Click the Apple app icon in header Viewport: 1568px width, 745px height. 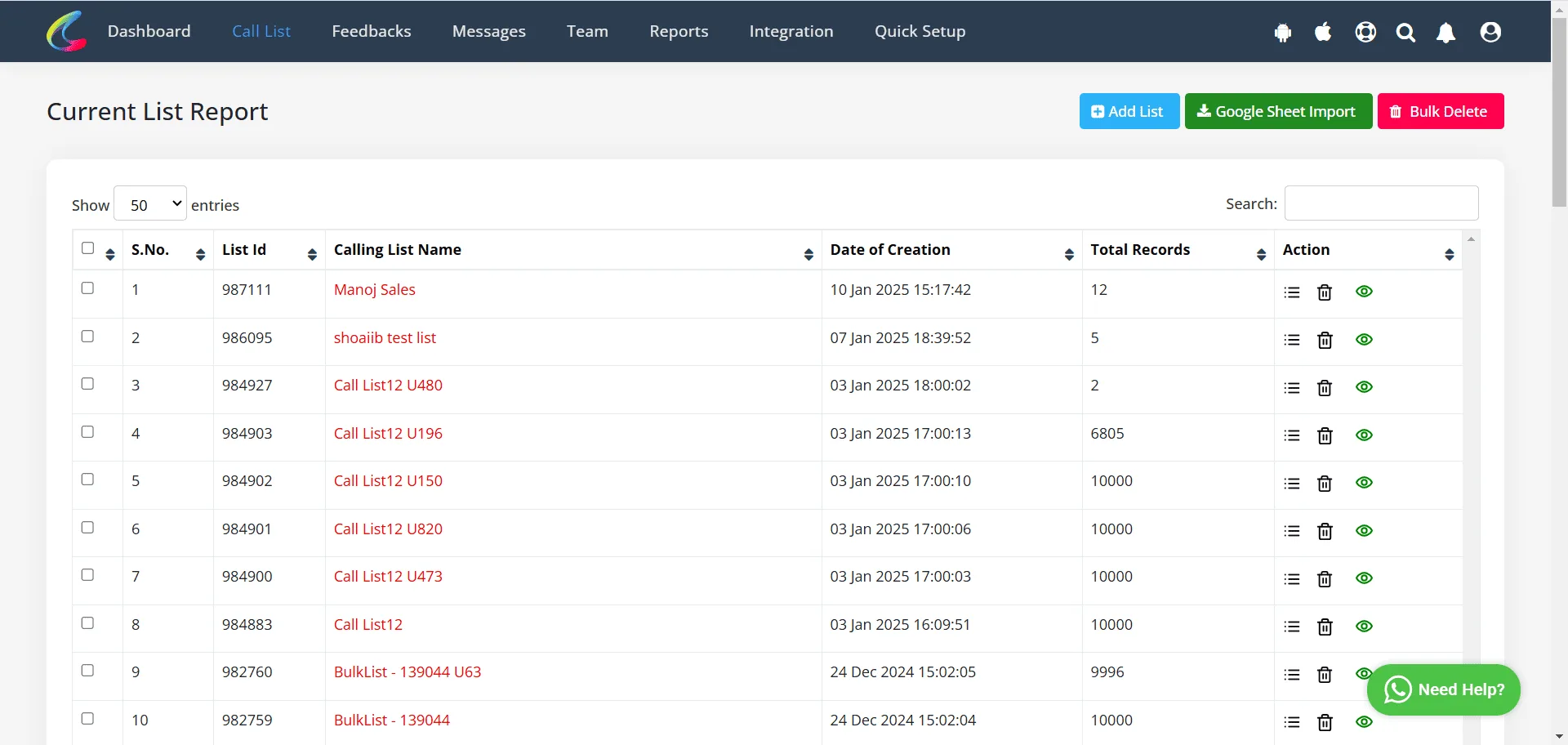click(x=1323, y=32)
